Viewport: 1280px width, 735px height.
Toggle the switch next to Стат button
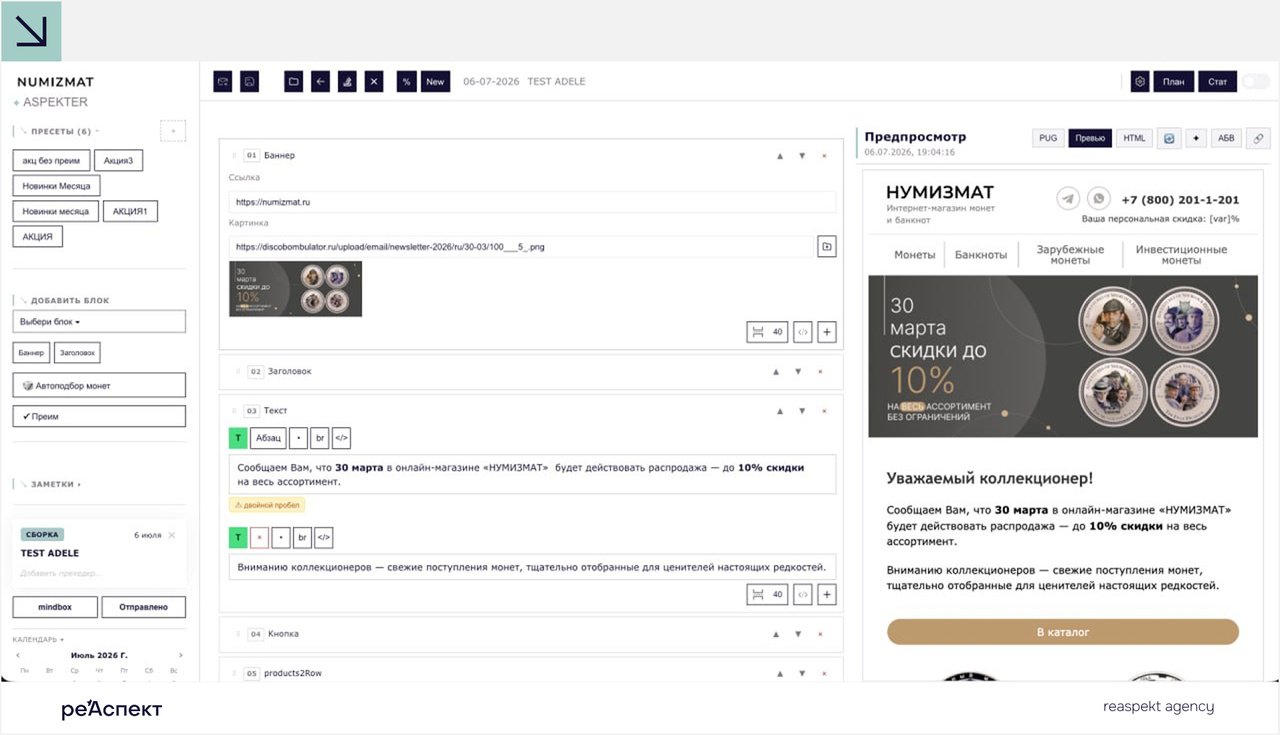[1255, 82]
